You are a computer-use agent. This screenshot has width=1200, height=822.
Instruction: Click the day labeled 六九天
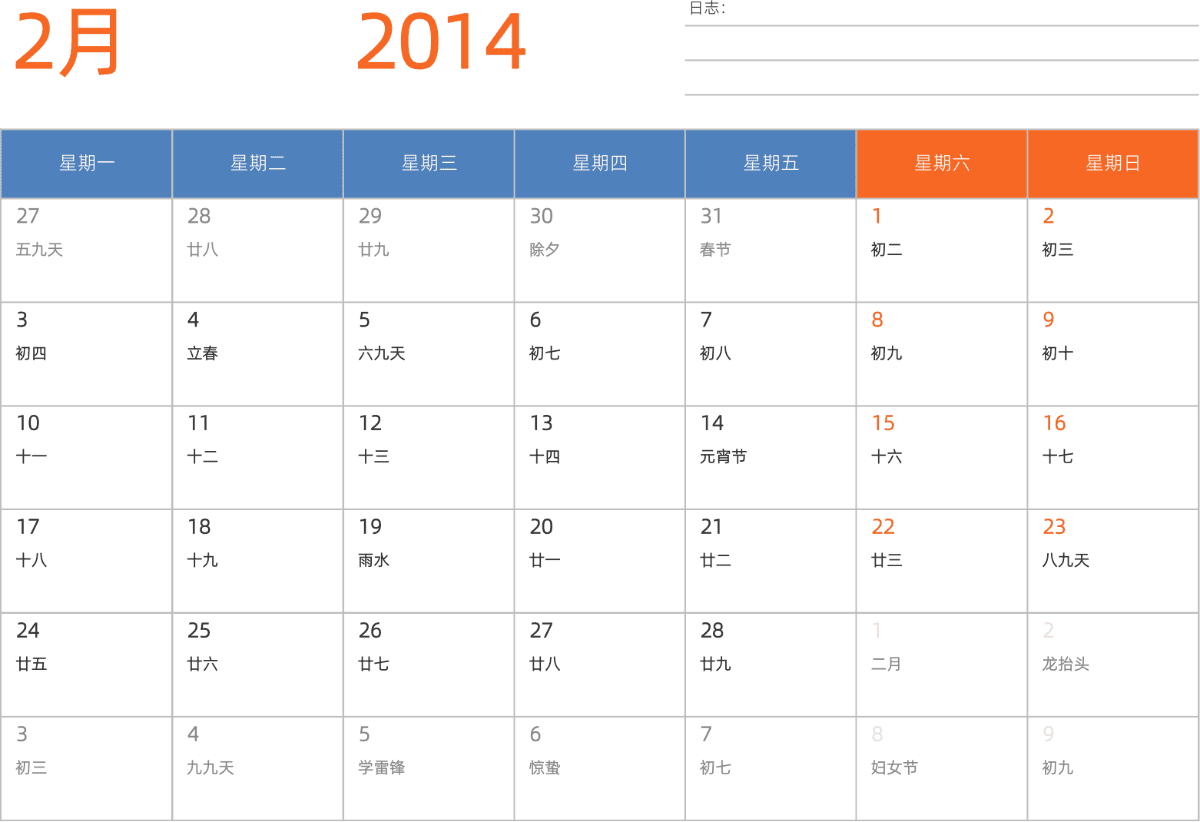[429, 354]
